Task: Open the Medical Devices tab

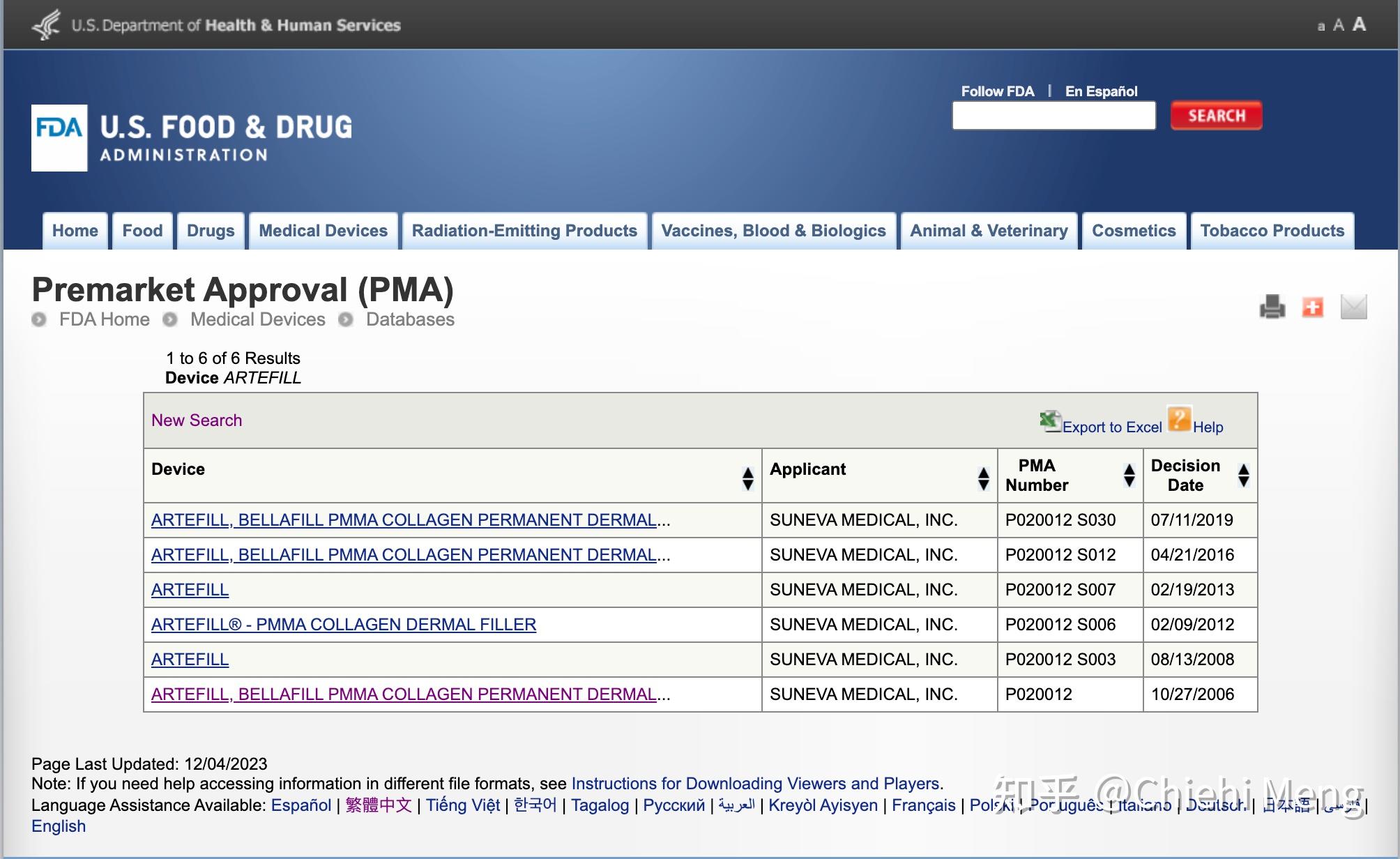Action: point(323,231)
